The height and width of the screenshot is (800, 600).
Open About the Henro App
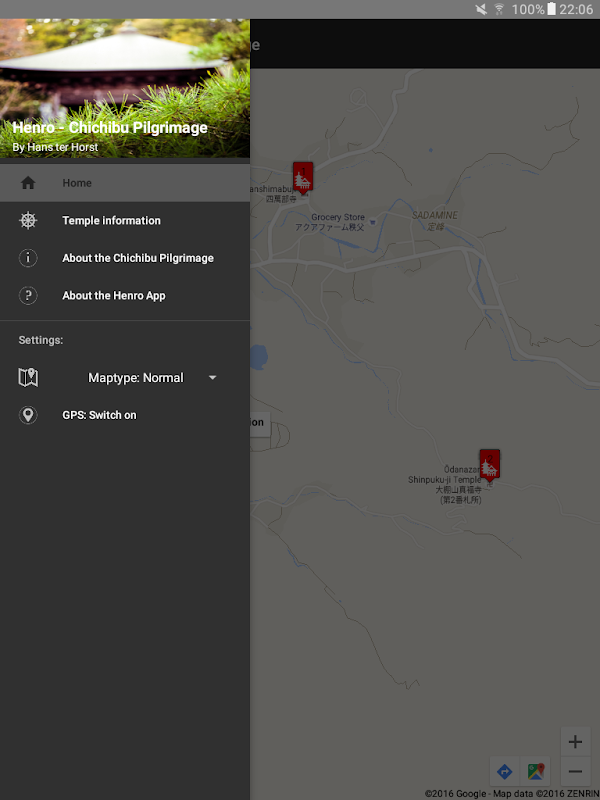(x=125, y=295)
